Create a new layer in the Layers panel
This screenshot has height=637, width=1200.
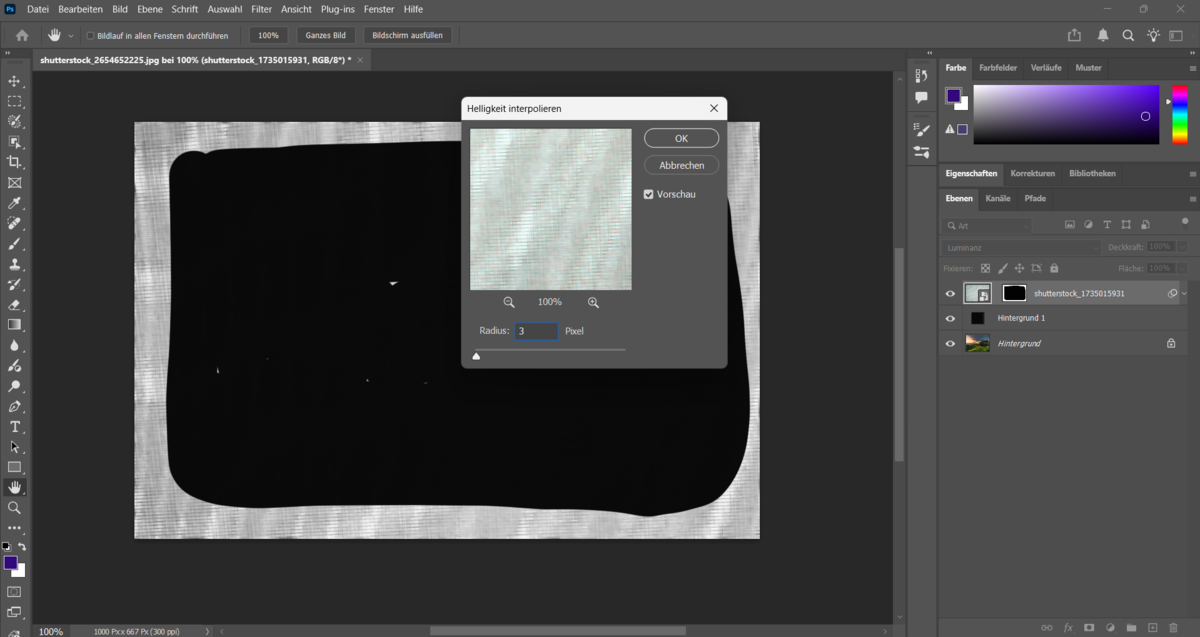[x=1153, y=627]
